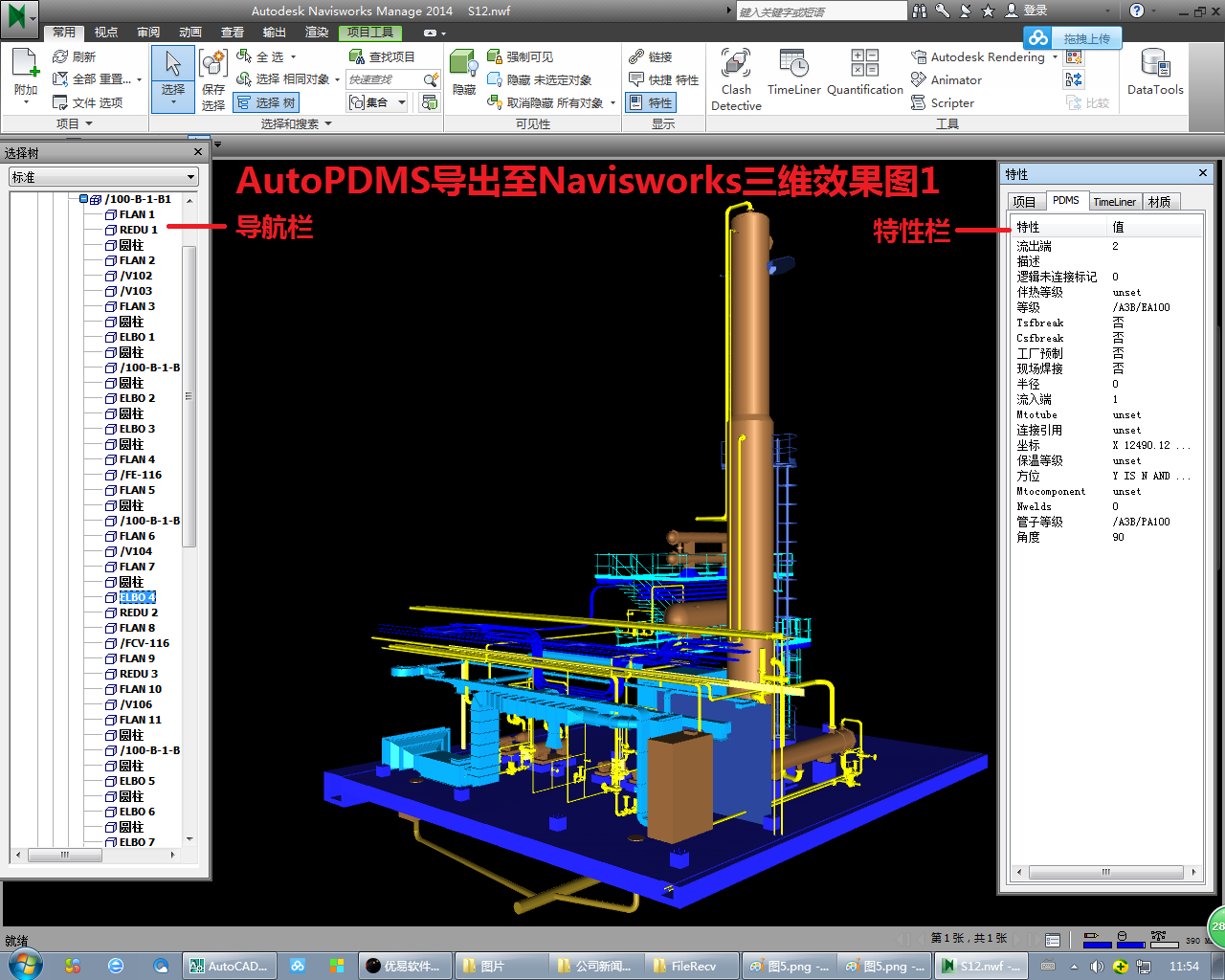Click 取消隐藏所有对象 unhide all
The image size is (1225, 980).
(551, 102)
